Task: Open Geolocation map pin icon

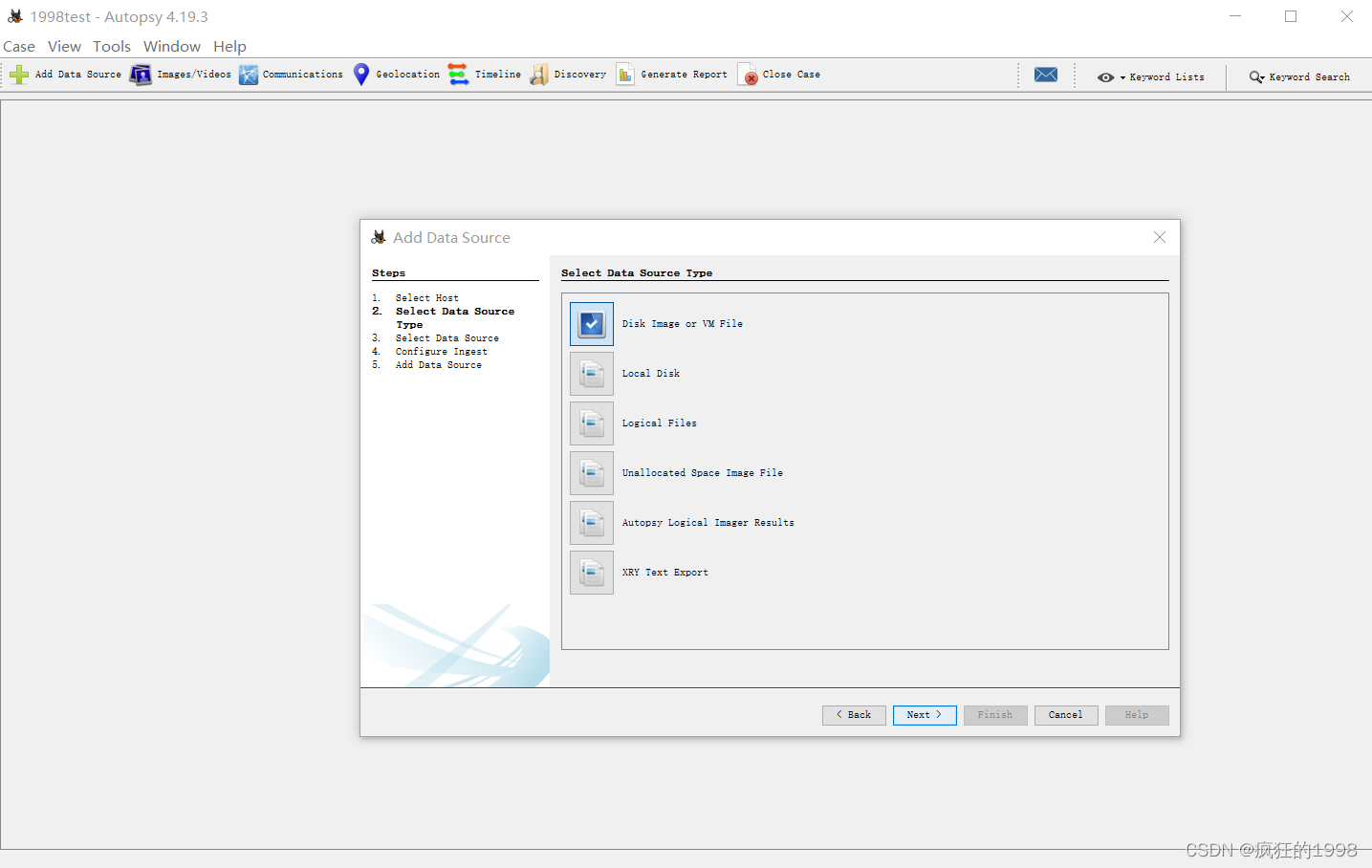Action: [x=361, y=75]
